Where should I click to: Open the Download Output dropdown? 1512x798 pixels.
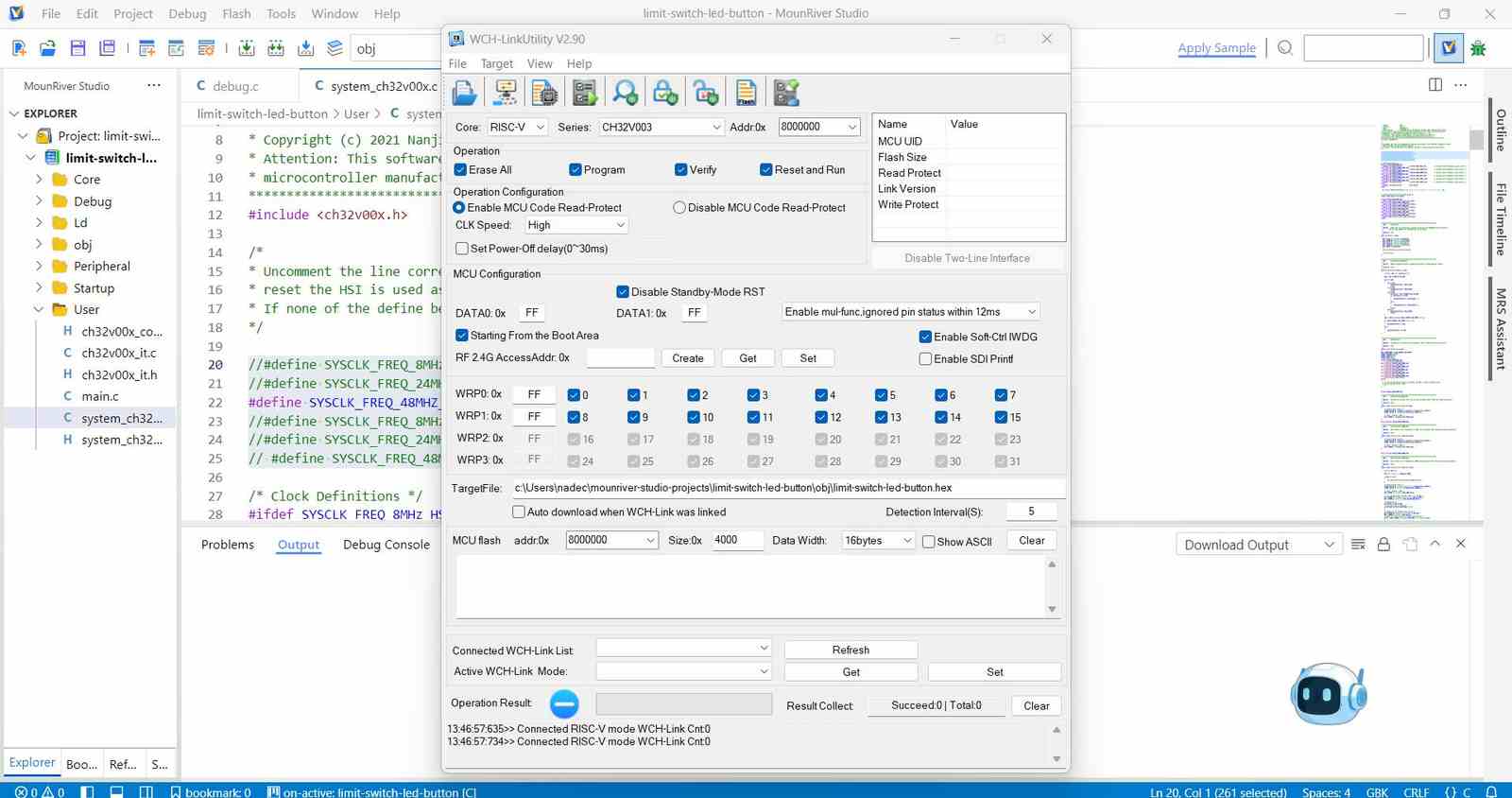pos(1259,545)
